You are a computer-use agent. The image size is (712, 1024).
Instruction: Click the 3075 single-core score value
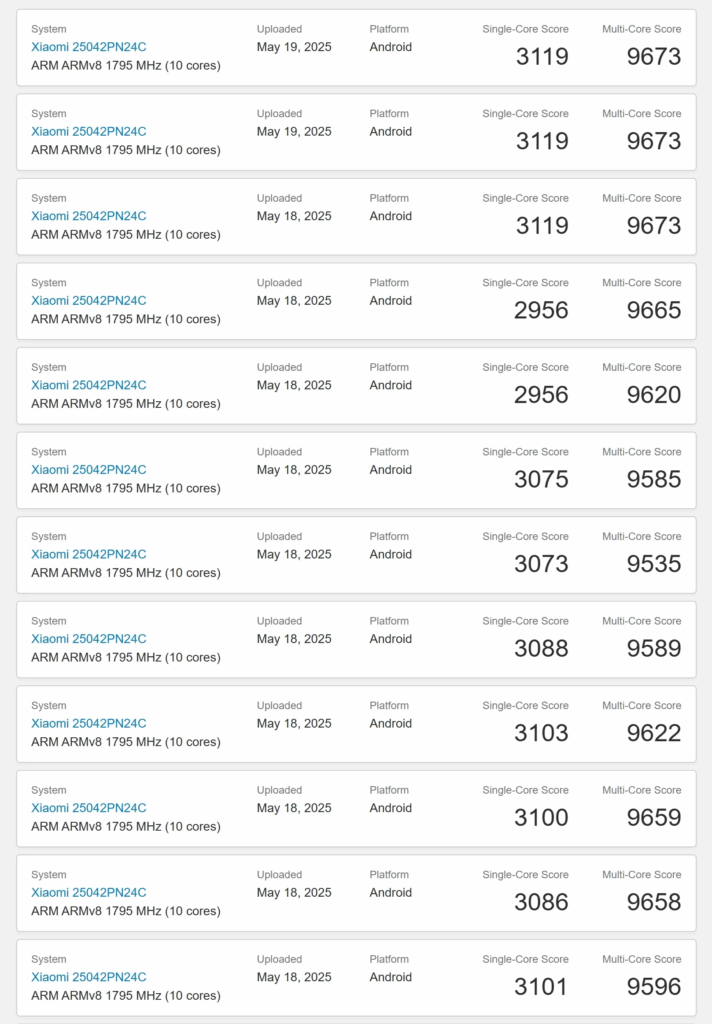pyautogui.click(x=541, y=480)
